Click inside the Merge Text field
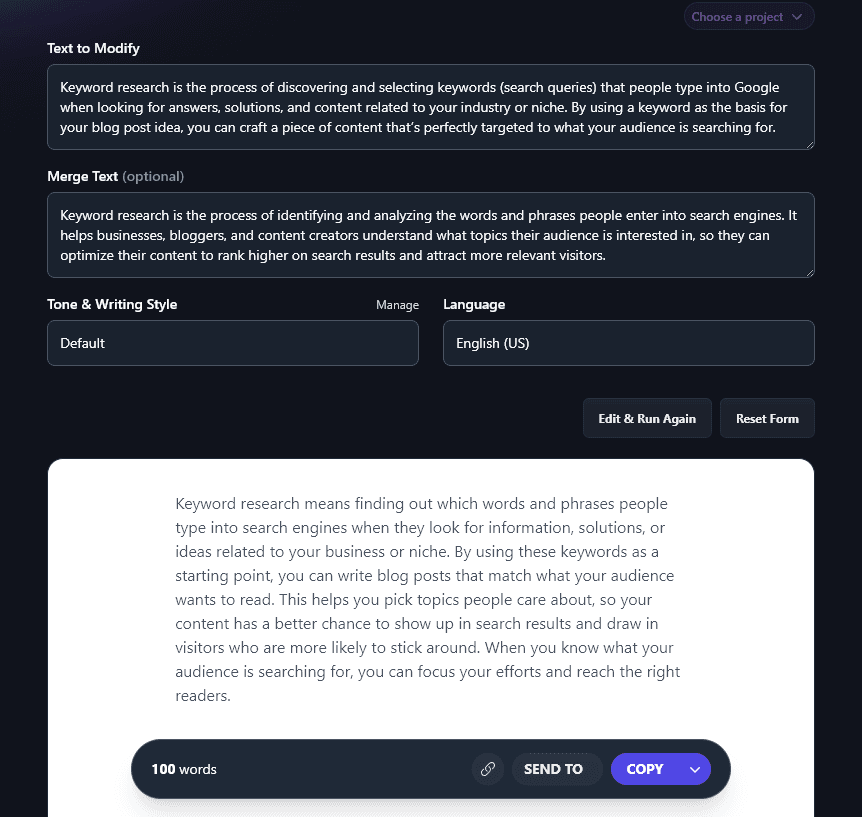Screen dimensions: 862x817 (430, 235)
